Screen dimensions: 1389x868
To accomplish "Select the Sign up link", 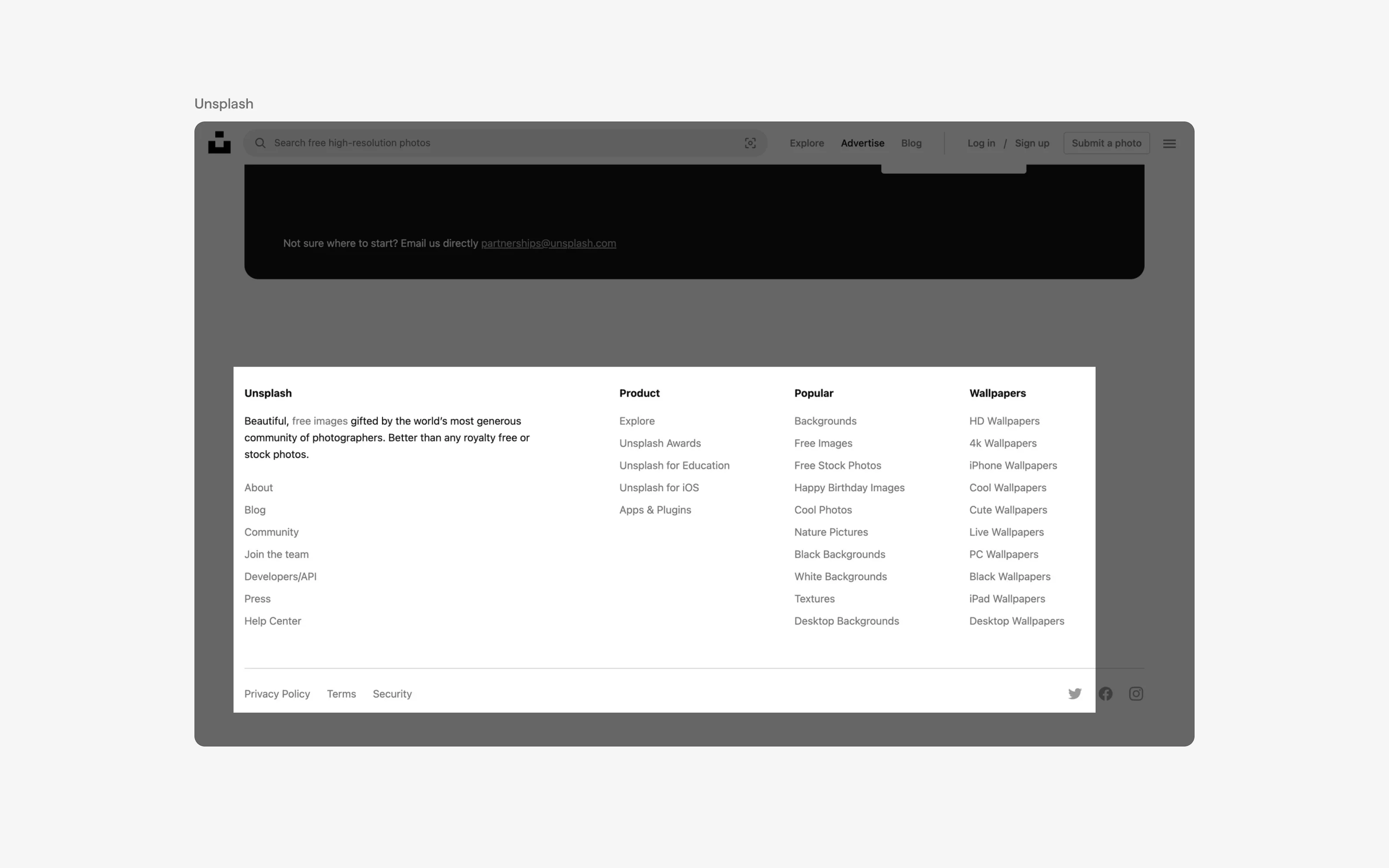I will point(1031,142).
